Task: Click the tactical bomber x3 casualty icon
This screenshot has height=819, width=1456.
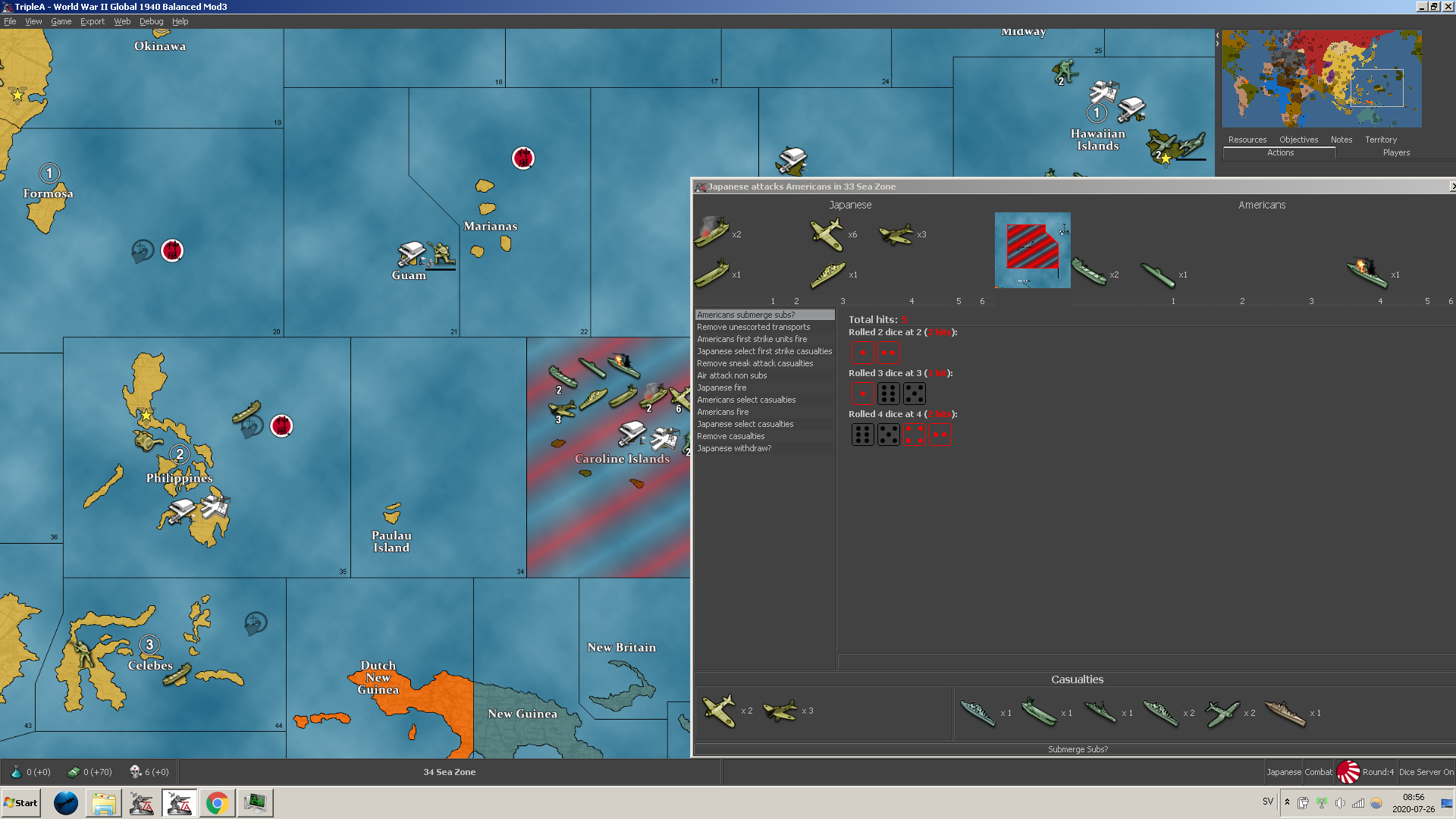Action: (780, 711)
